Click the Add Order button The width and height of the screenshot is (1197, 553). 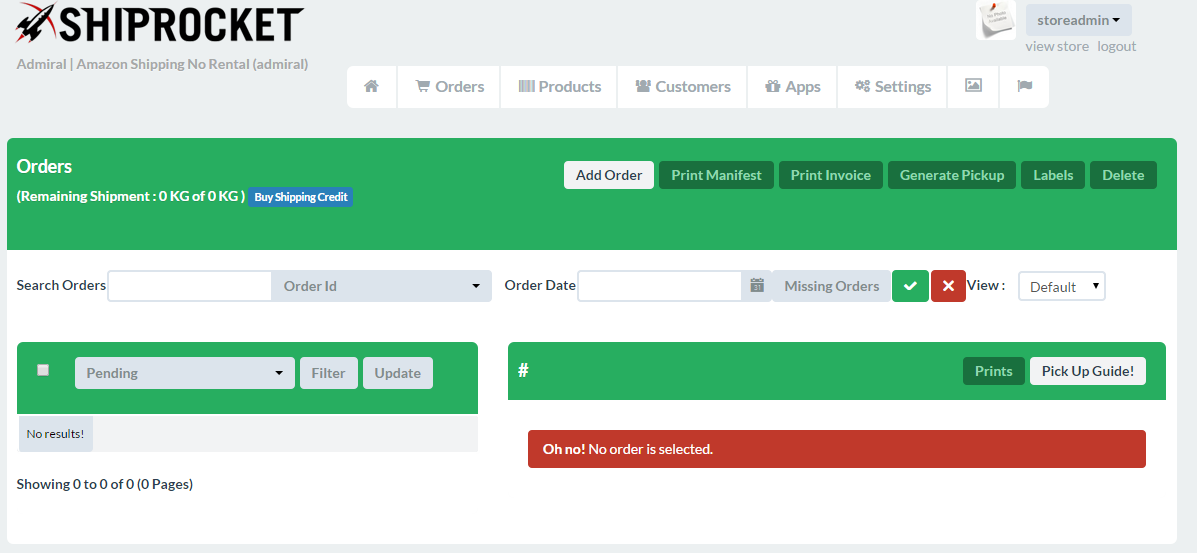click(x=608, y=175)
